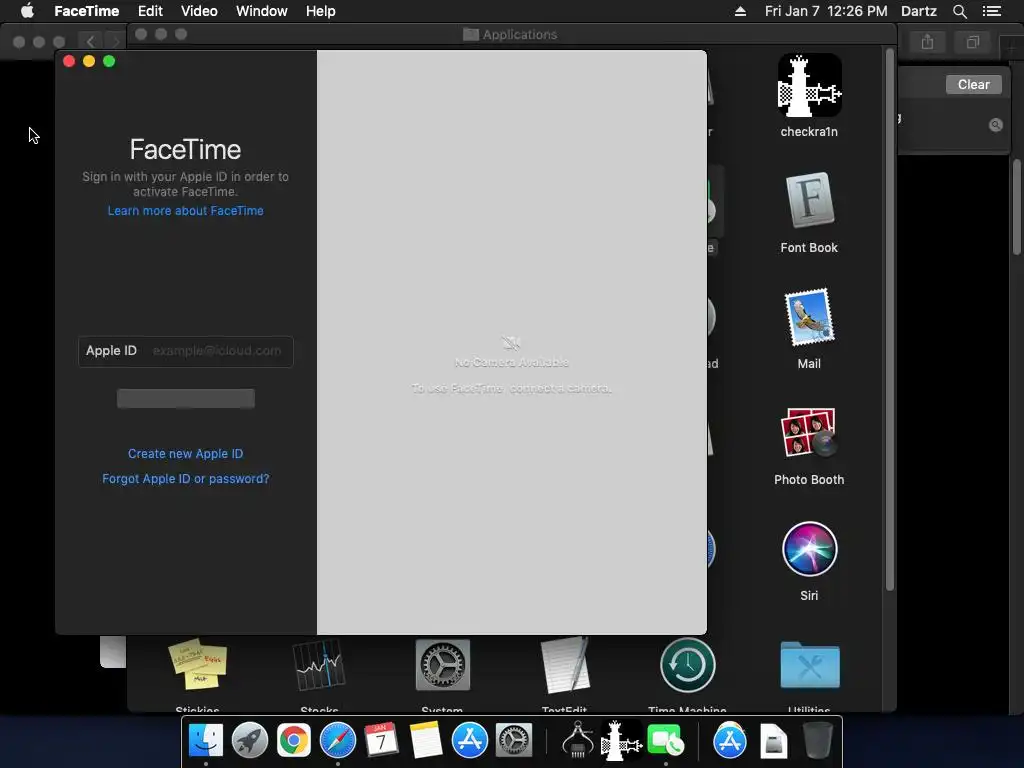Click checkra1n chess icon in Dock

tap(621, 741)
